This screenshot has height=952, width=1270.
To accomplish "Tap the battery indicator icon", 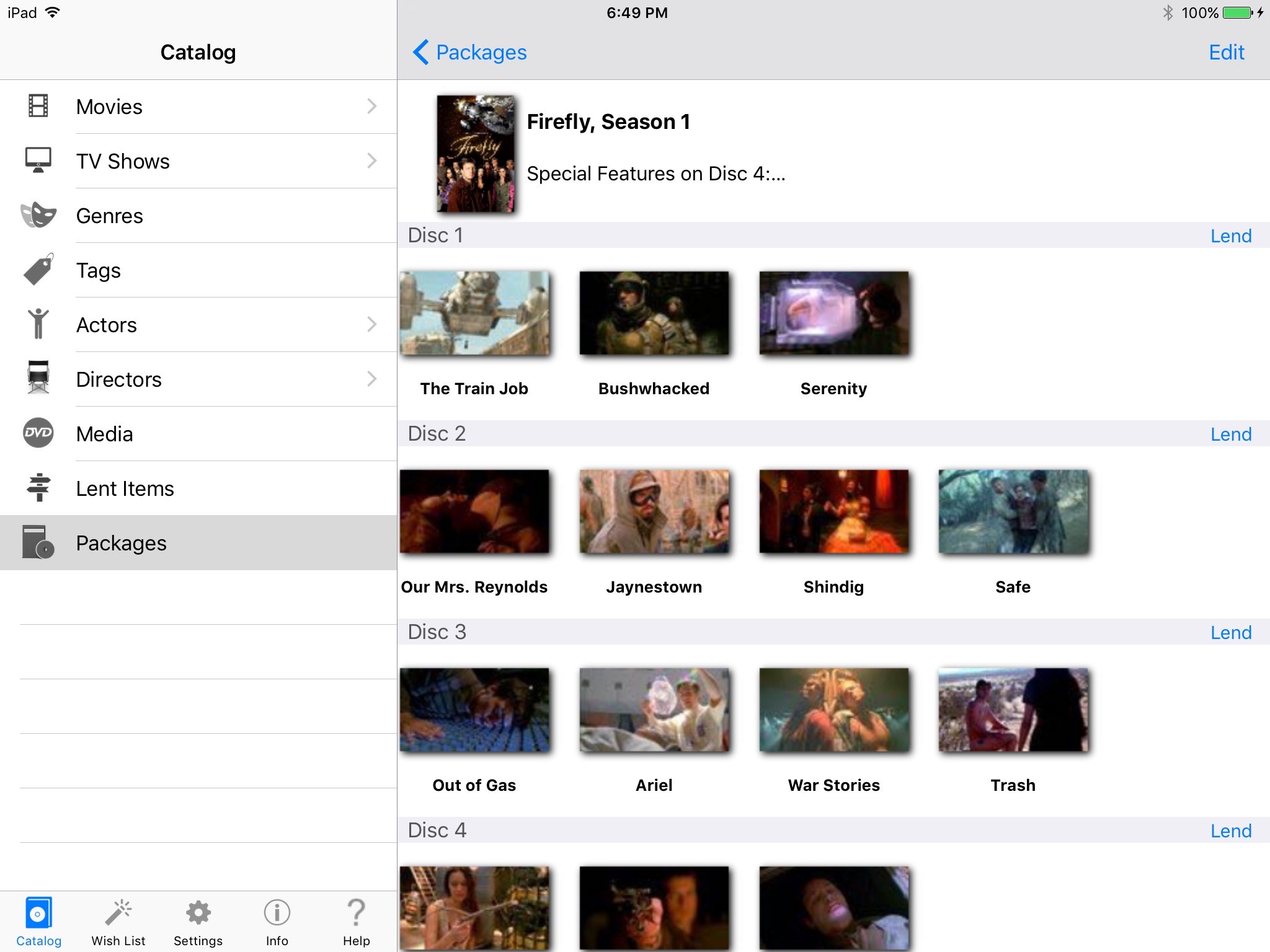I will (x=1239, y=12).
